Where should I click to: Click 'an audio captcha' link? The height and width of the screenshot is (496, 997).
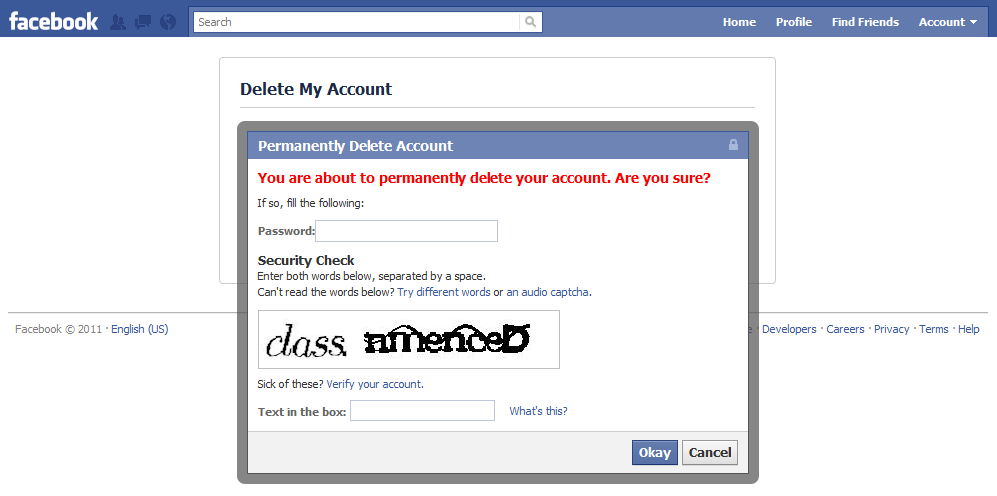click(x=548, y=292)
